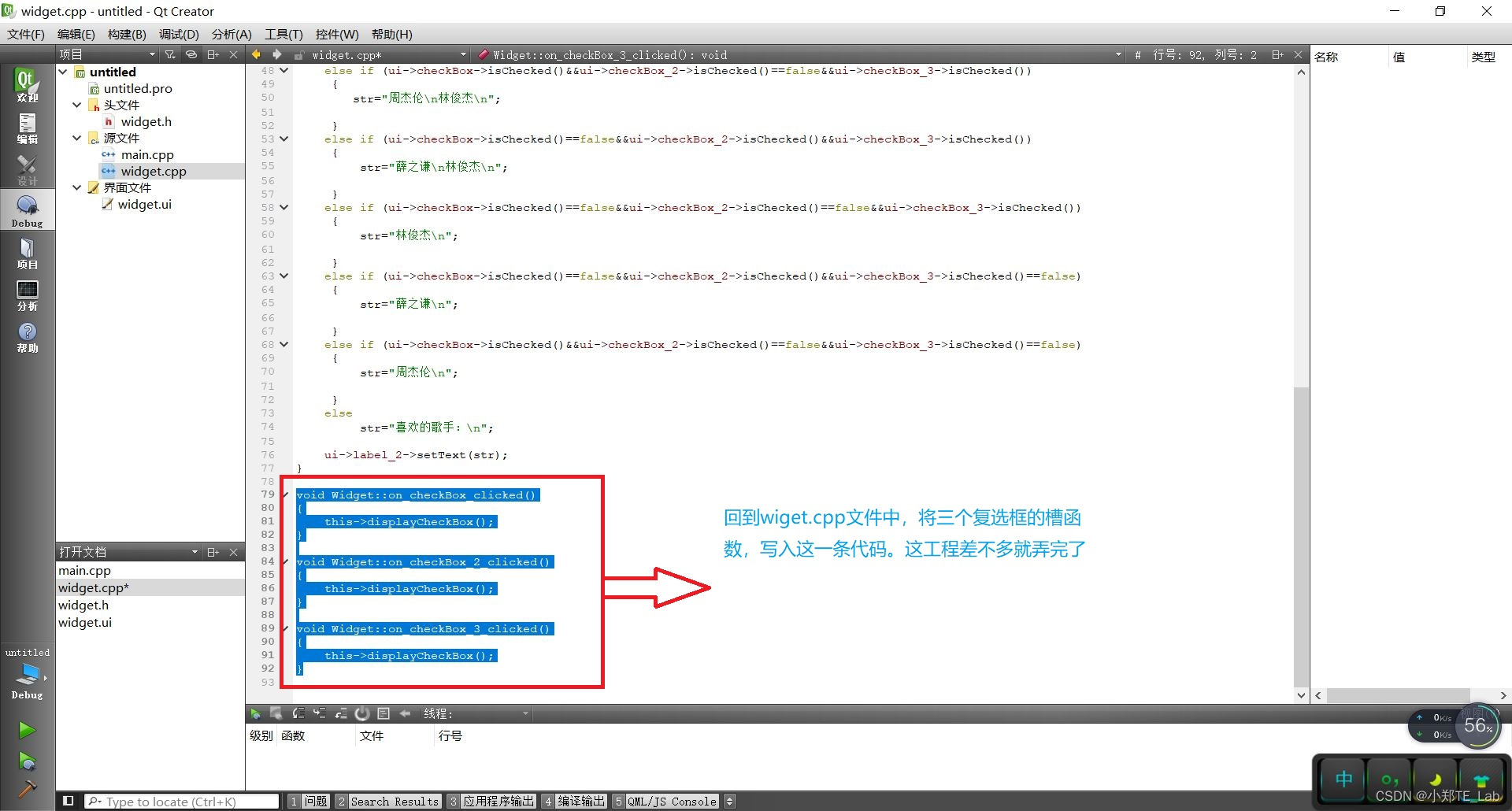The width and height of the screenshot is (1512, 811).
Task: Open the 工具(T) Tools menu
Action: (283, 34)
